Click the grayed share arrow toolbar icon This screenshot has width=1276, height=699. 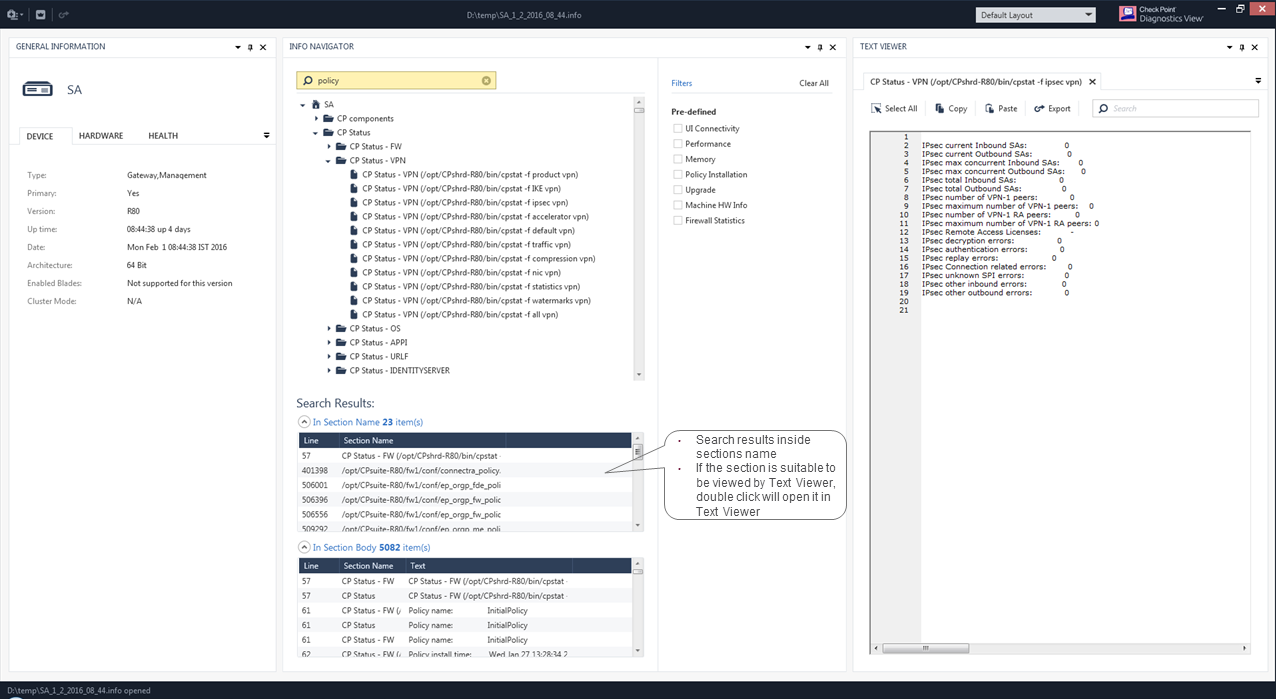point(63,15)
